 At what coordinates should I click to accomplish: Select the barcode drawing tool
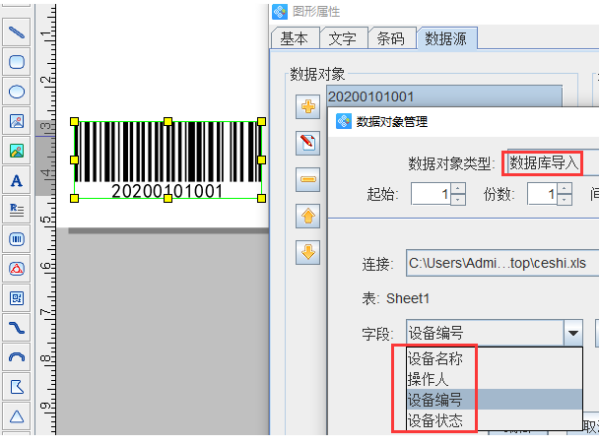pyautogui.click(x=16, y=239)
